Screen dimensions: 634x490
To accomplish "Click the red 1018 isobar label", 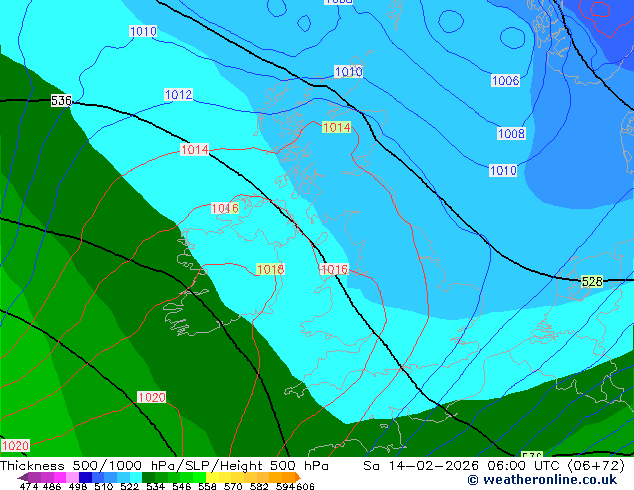I will pos(271,269).
